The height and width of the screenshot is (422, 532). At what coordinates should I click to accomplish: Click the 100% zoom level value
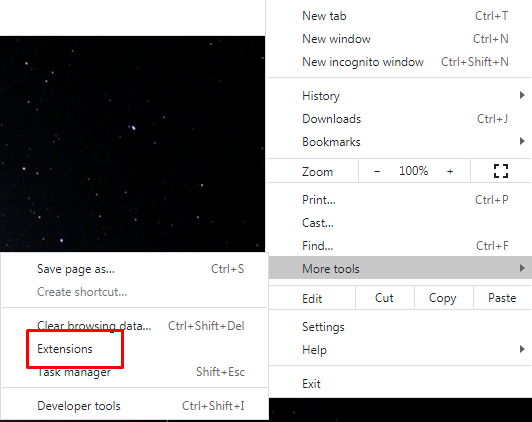click(x=413, y=171)
